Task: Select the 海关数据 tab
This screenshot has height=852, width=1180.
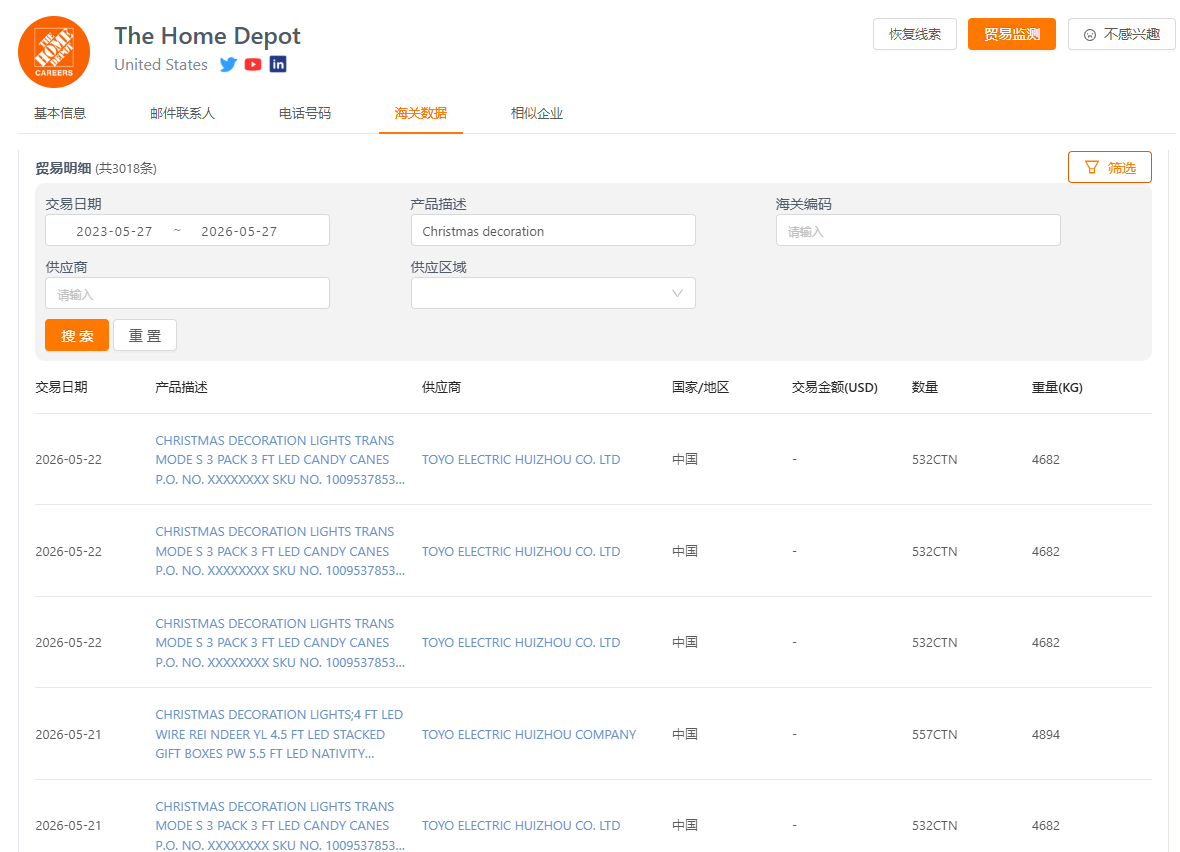Action: tap(421, 114)
